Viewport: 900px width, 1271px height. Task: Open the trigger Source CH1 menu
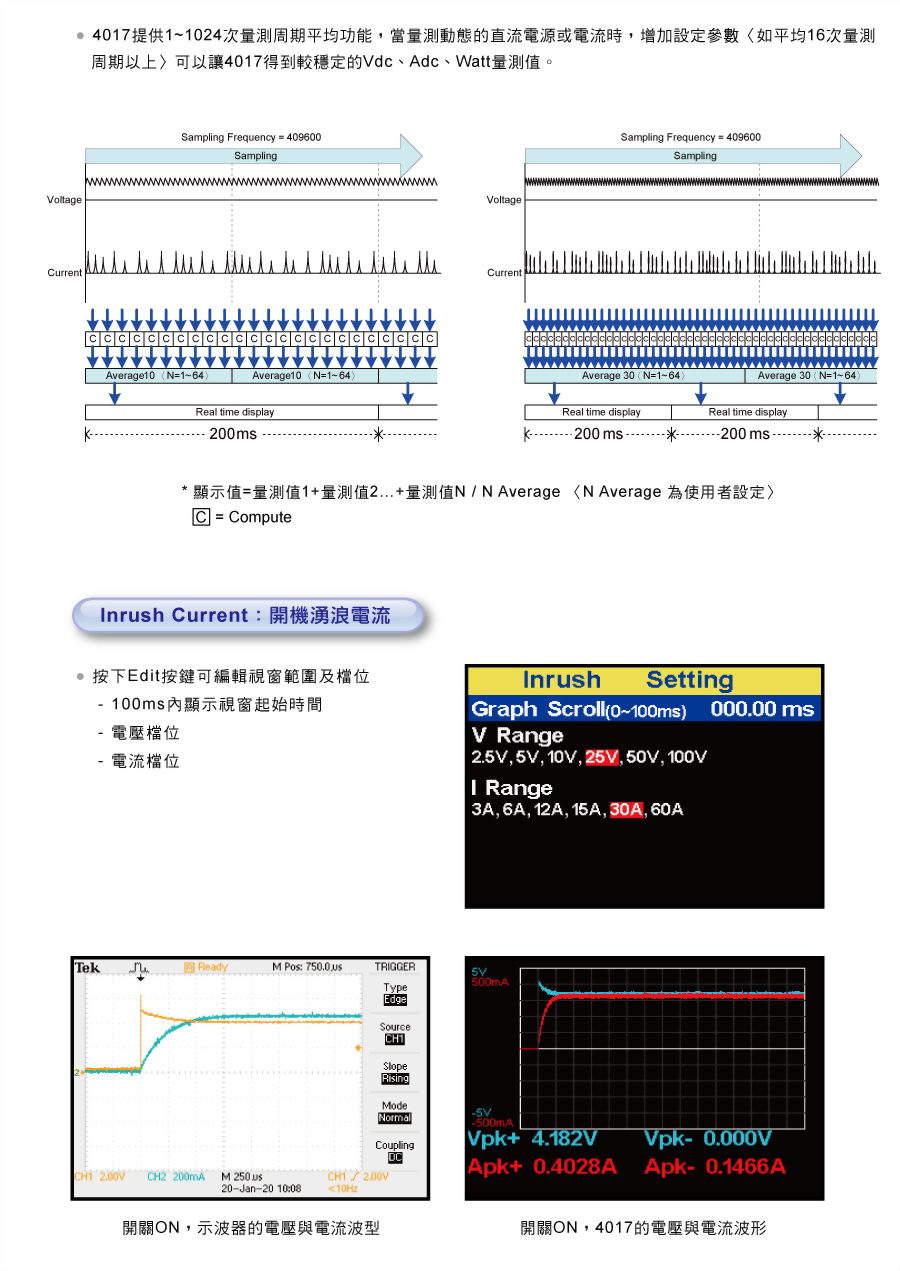[x=395, y=1034]
